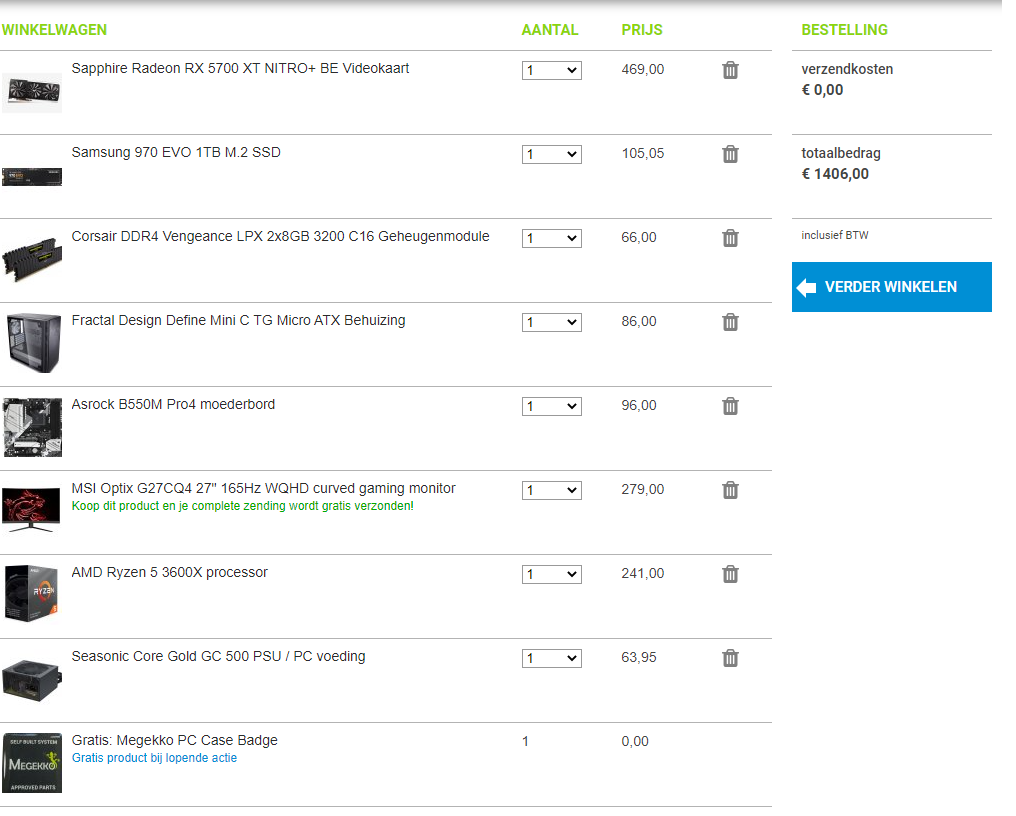Open quantity dropdown for MSI Optix monitor

551,490
